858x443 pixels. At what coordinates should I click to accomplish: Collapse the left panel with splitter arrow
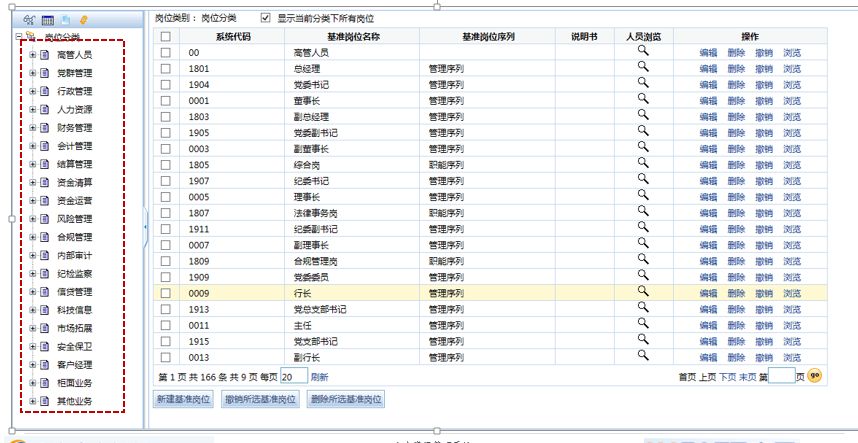point(145,226)
